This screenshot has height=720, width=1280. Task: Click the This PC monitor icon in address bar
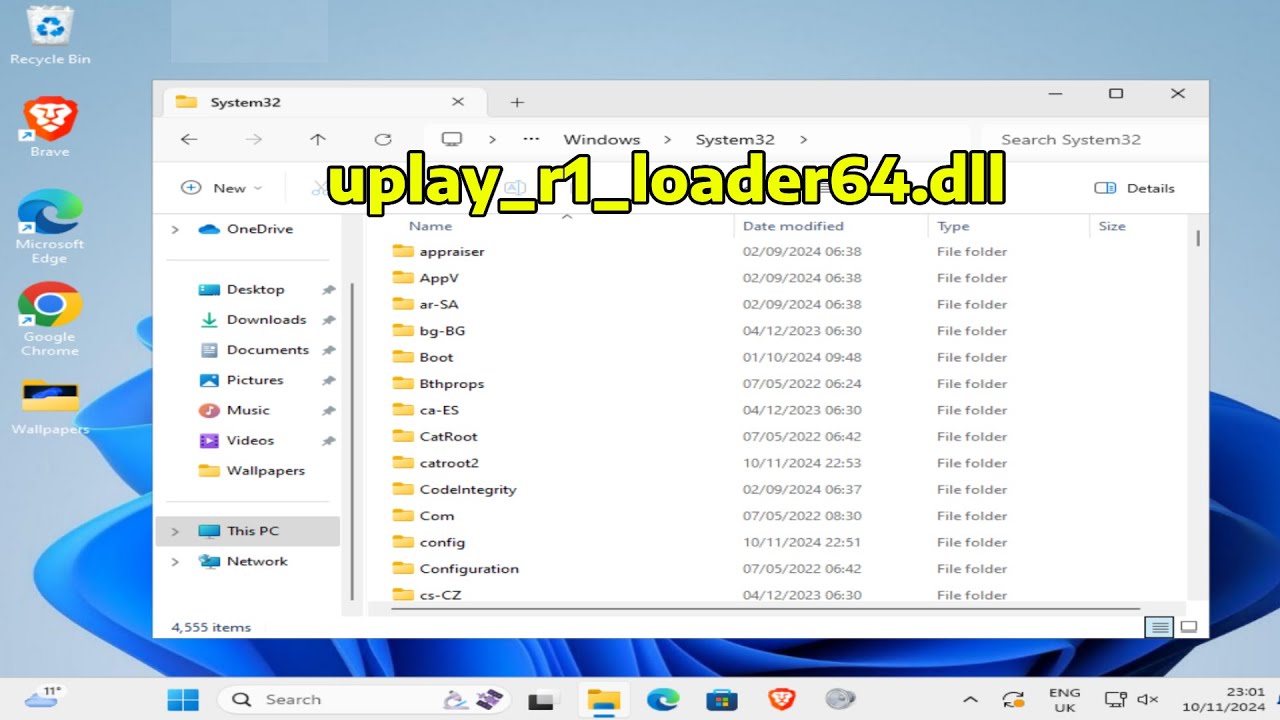[x=452, y=139]
